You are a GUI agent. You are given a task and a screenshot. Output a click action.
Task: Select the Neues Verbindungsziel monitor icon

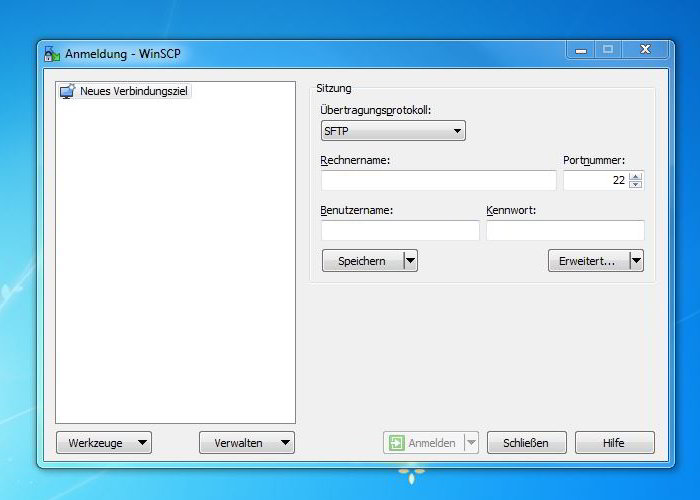coord(67,91)
